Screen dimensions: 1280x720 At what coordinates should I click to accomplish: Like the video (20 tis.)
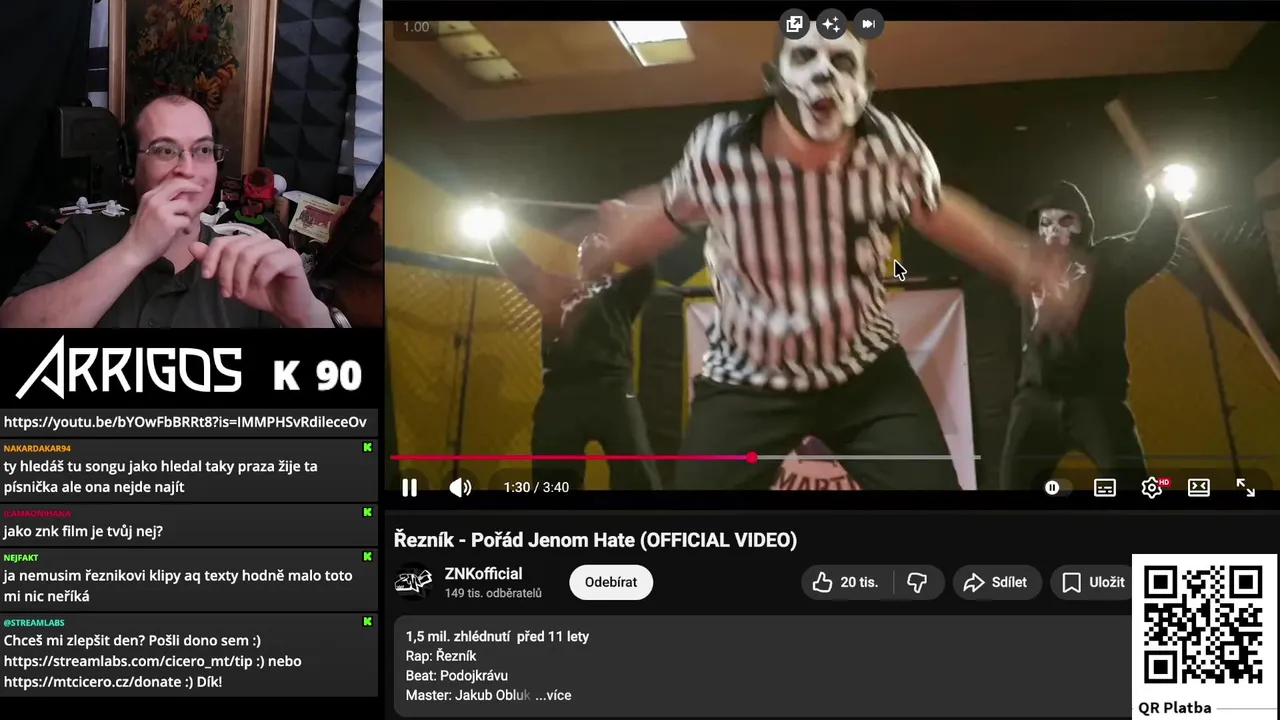coord(846,582)
